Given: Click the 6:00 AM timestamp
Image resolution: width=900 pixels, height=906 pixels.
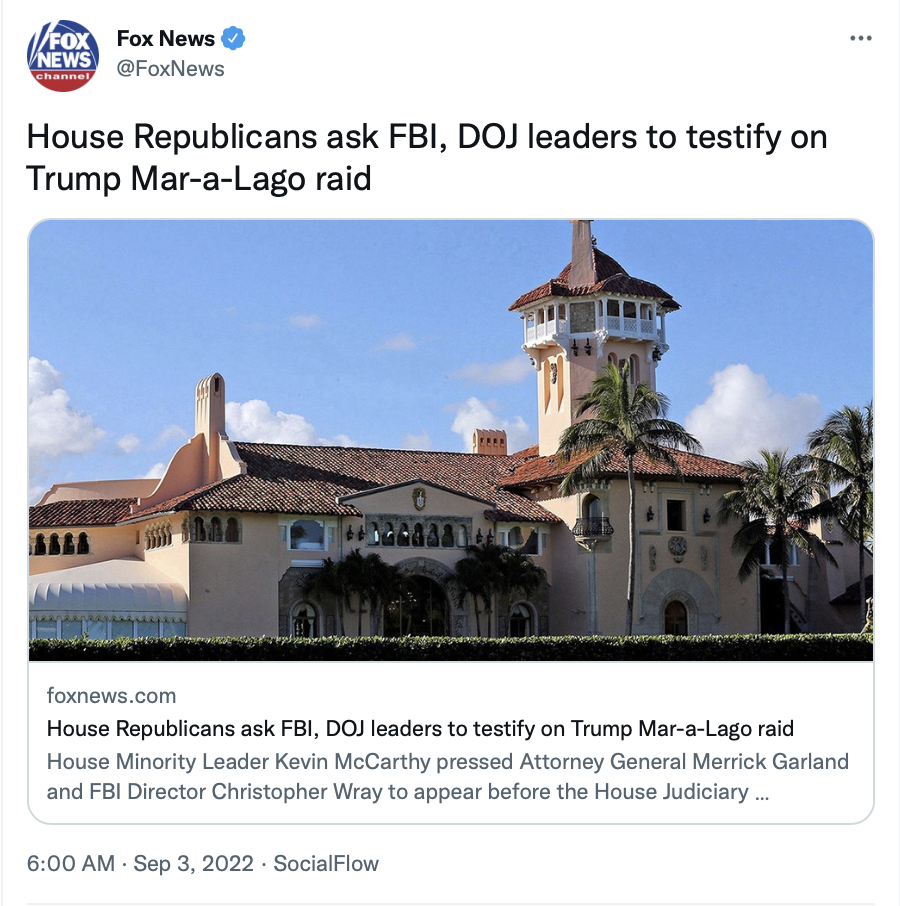Looking at the screenshot, I should (x=70, y=863).
